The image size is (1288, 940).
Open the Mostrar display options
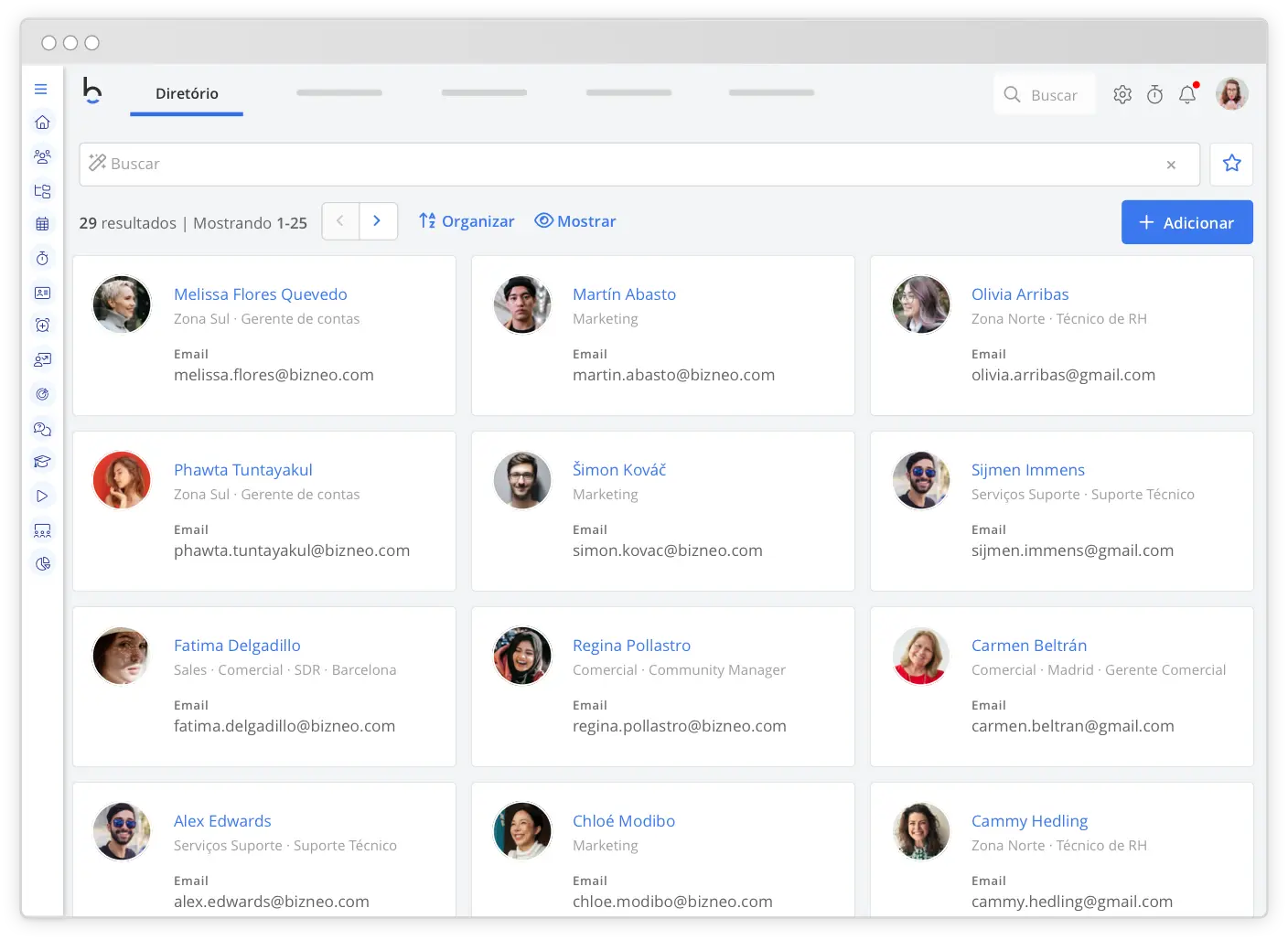(575, 221)
